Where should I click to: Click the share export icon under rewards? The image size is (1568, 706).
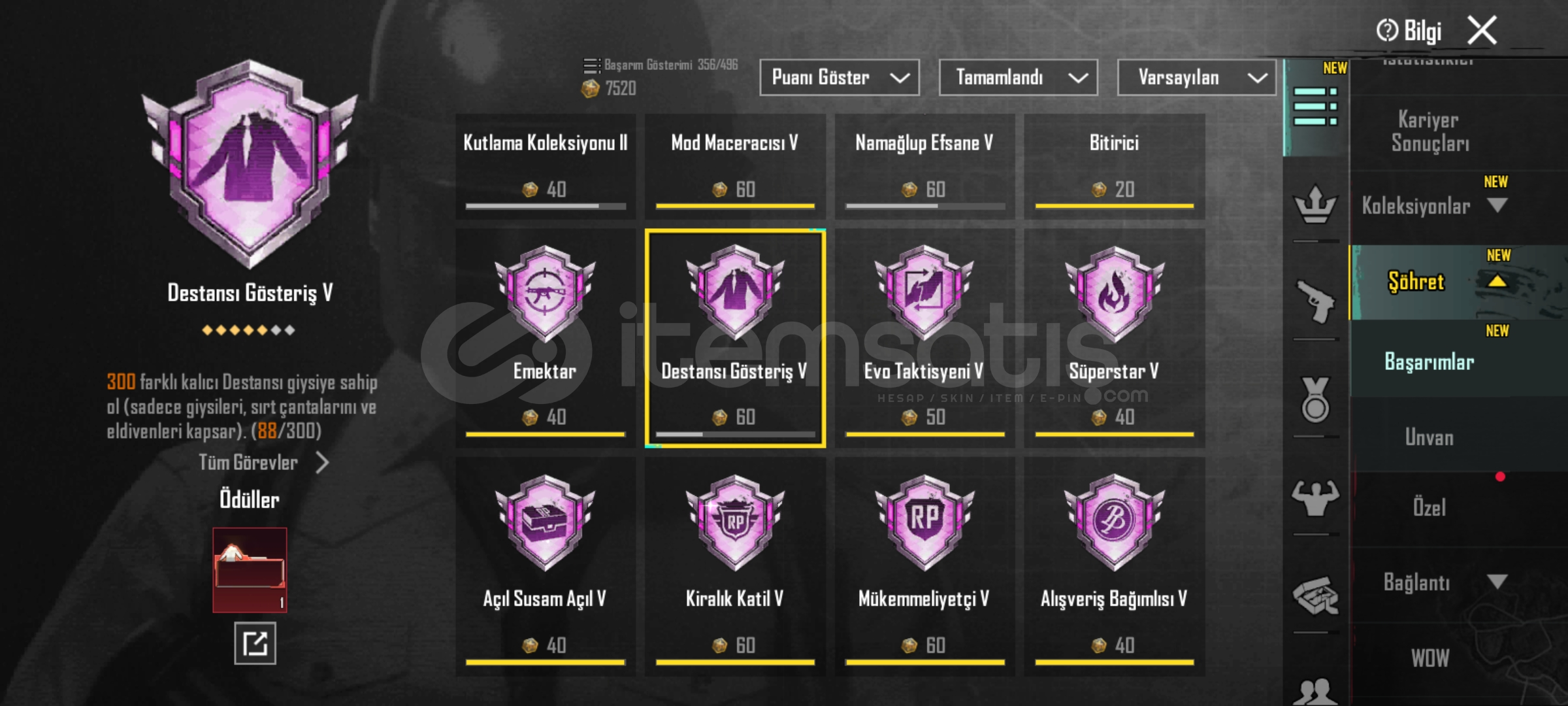255,644
